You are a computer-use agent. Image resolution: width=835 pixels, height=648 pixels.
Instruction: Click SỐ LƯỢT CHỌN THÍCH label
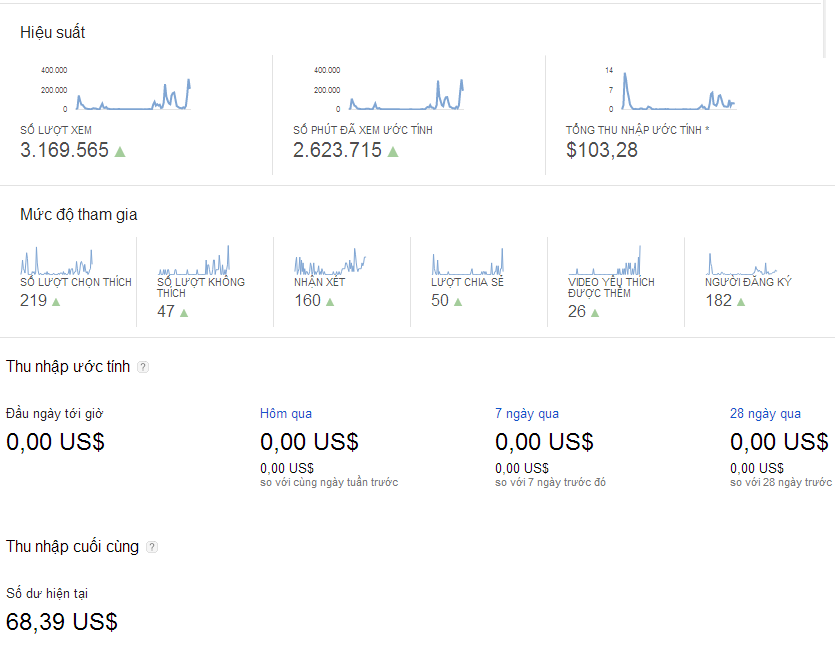[x=76, y=282]
